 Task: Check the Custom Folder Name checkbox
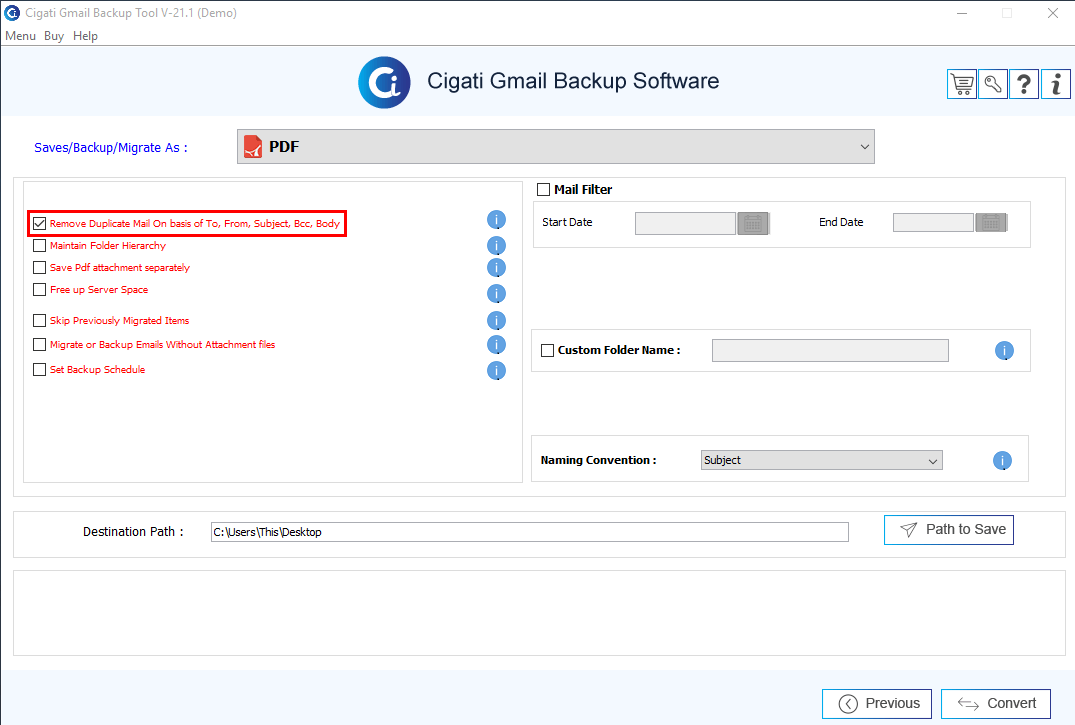coord(548,350)
